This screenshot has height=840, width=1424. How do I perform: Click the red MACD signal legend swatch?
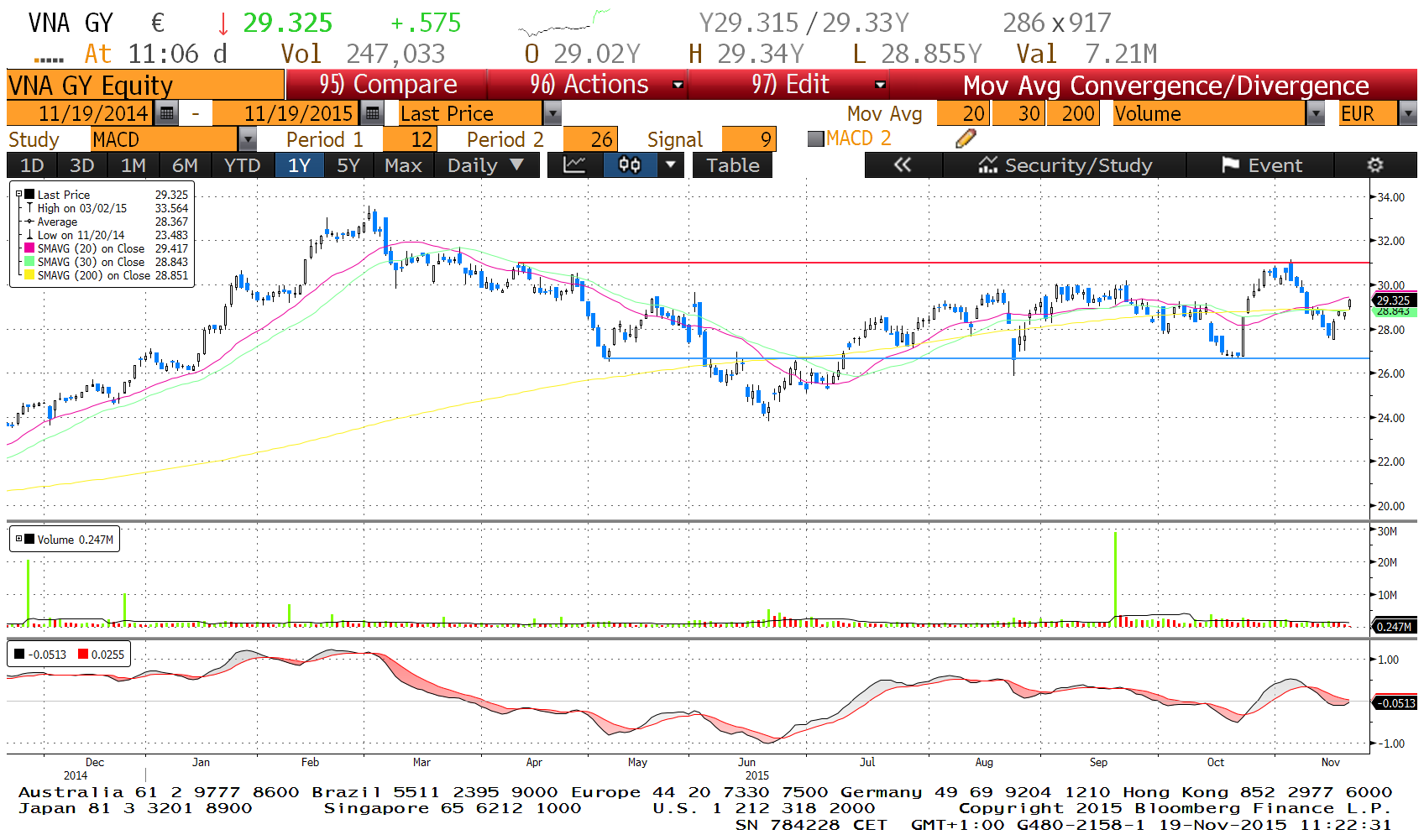point(83,655)
